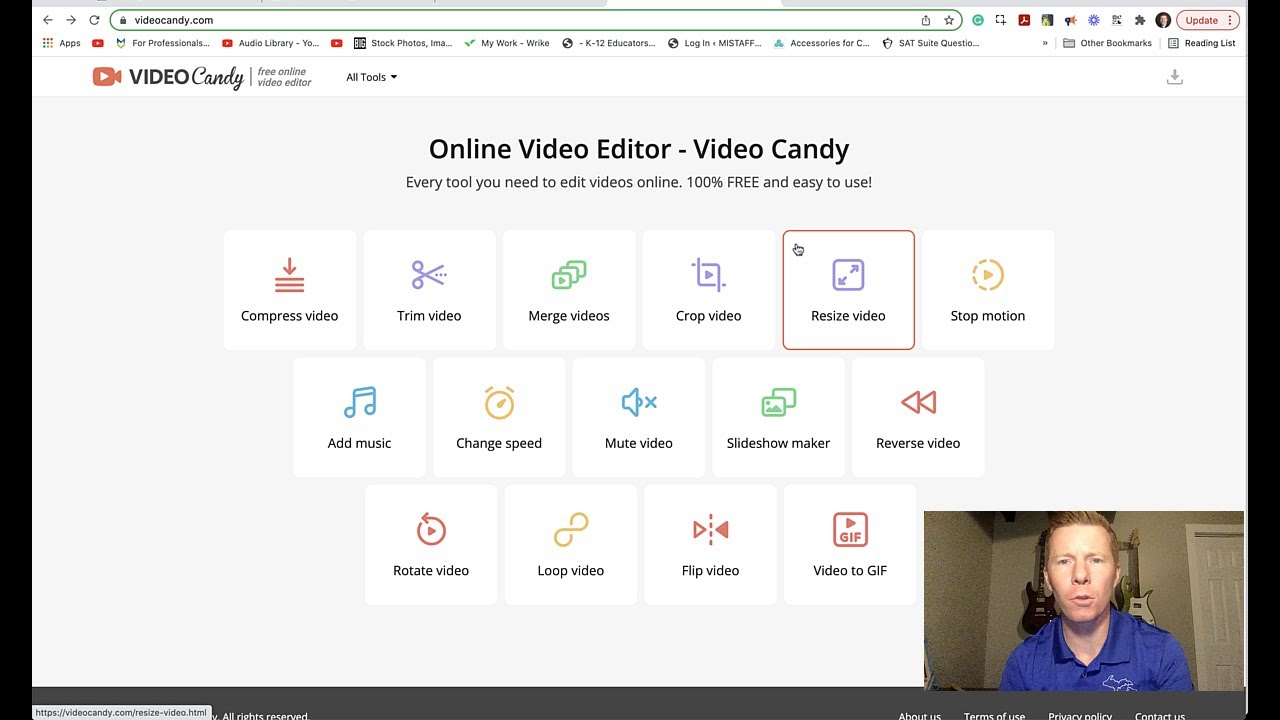Open the Trim video tool
Image resolution: width=1280 pixels, height=720 pixels.
pos(429,290)
